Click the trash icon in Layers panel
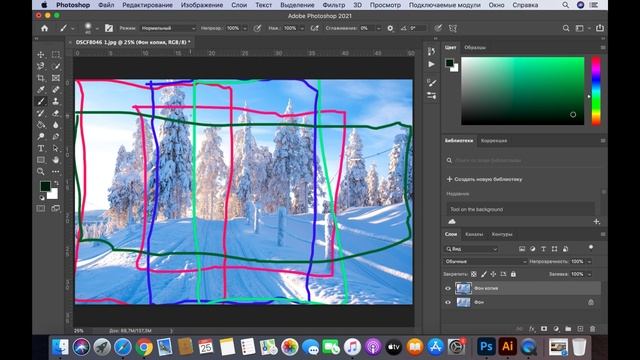 tap(593, 329)
